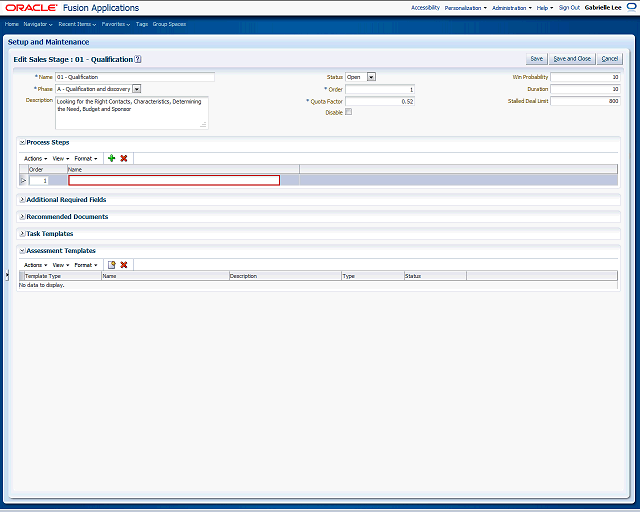The width and height of the screenshot is (640, 512).
Task: Click the Save button
Action: click(536, 59)
